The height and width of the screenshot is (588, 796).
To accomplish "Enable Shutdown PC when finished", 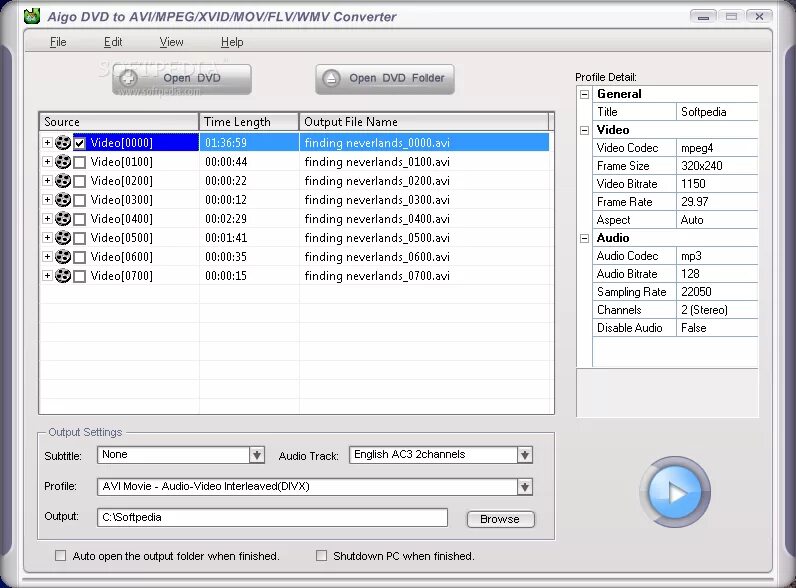I will [321, 556].
